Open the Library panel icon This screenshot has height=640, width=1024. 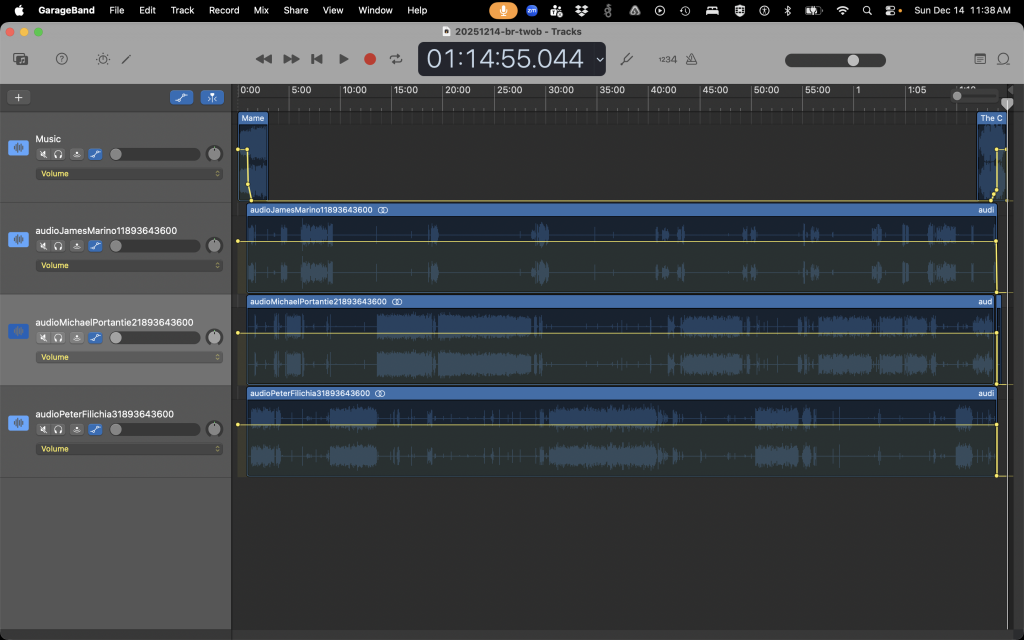click(x=20, y=59)
